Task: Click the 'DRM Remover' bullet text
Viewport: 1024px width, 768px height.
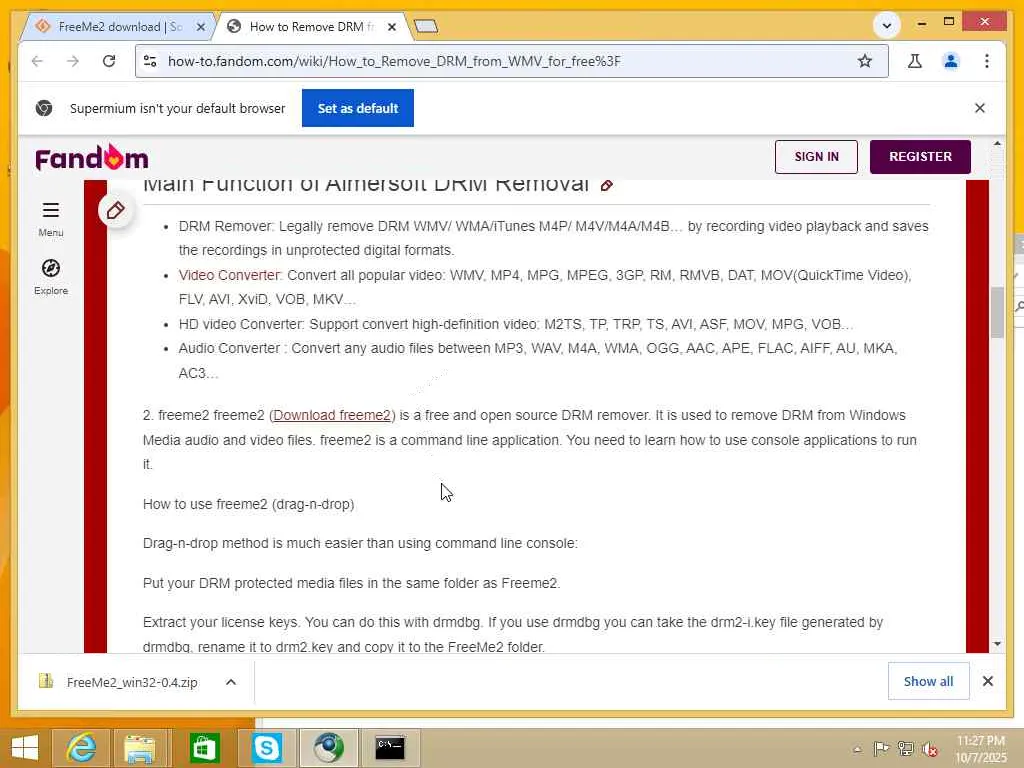Action: [x=554, y=238]
